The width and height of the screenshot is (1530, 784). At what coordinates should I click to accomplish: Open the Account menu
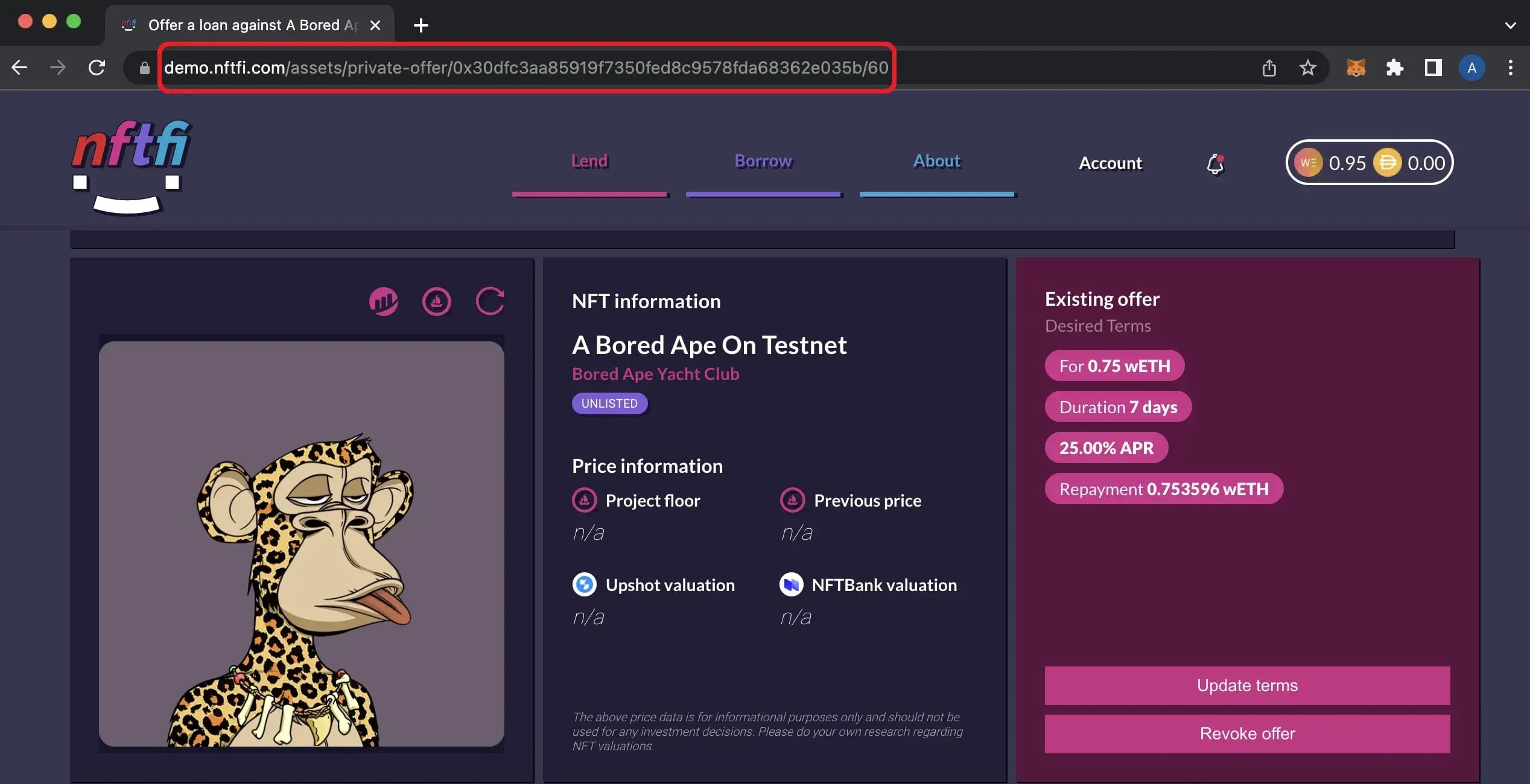[x=1111, y=163]
